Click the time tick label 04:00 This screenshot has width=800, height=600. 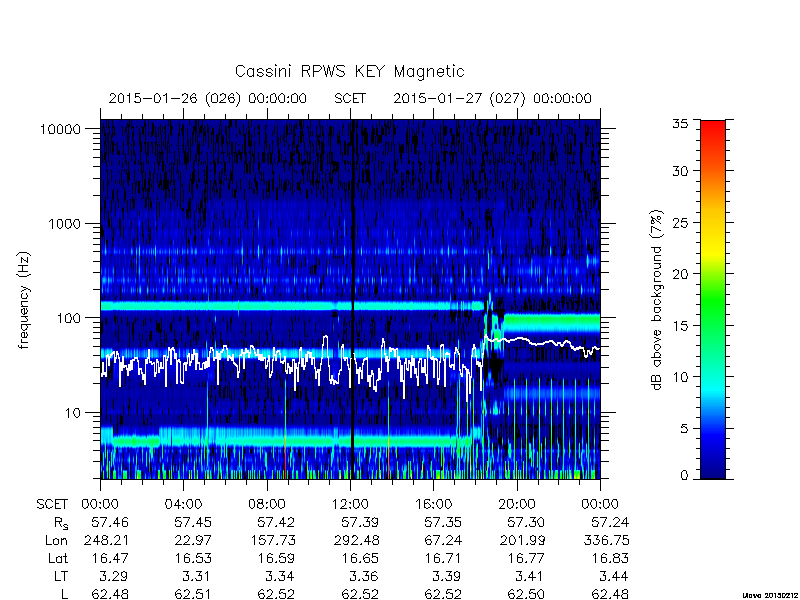coord(183,505)
